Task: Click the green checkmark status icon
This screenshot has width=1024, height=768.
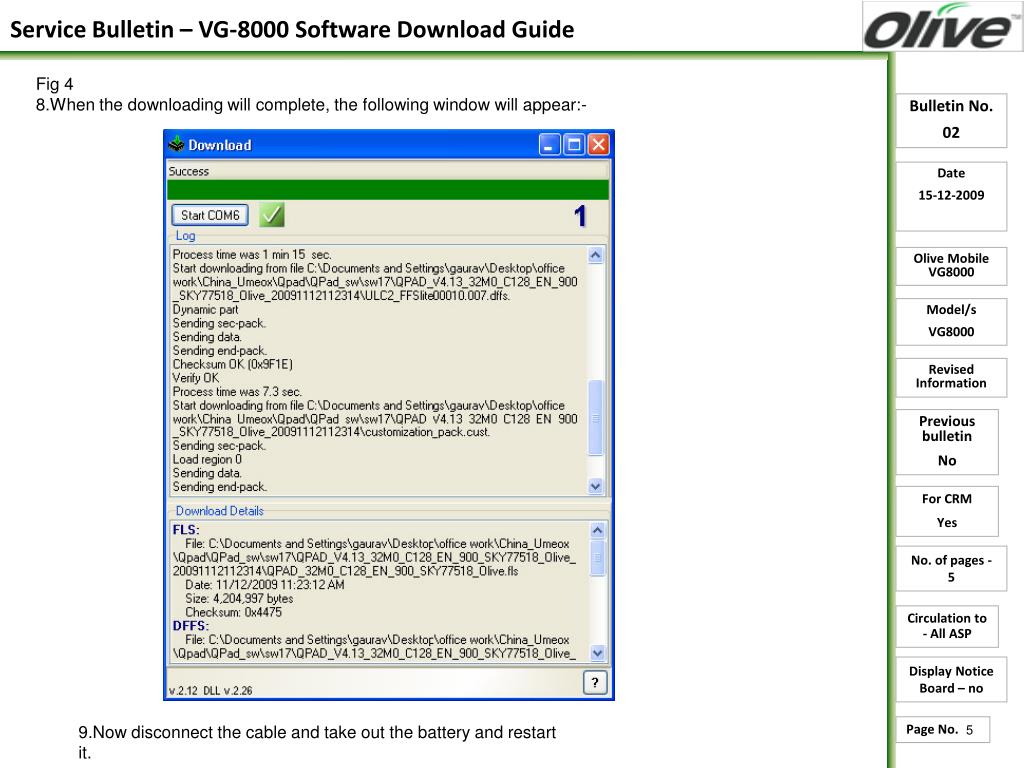Action: pos(271,215)
